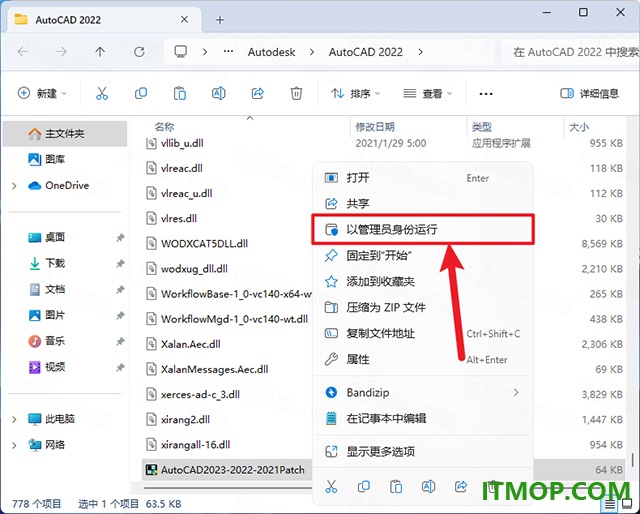This screenshot has width=640, height=514.
Task: Open Properties from context menu
Action: [423, 359]
